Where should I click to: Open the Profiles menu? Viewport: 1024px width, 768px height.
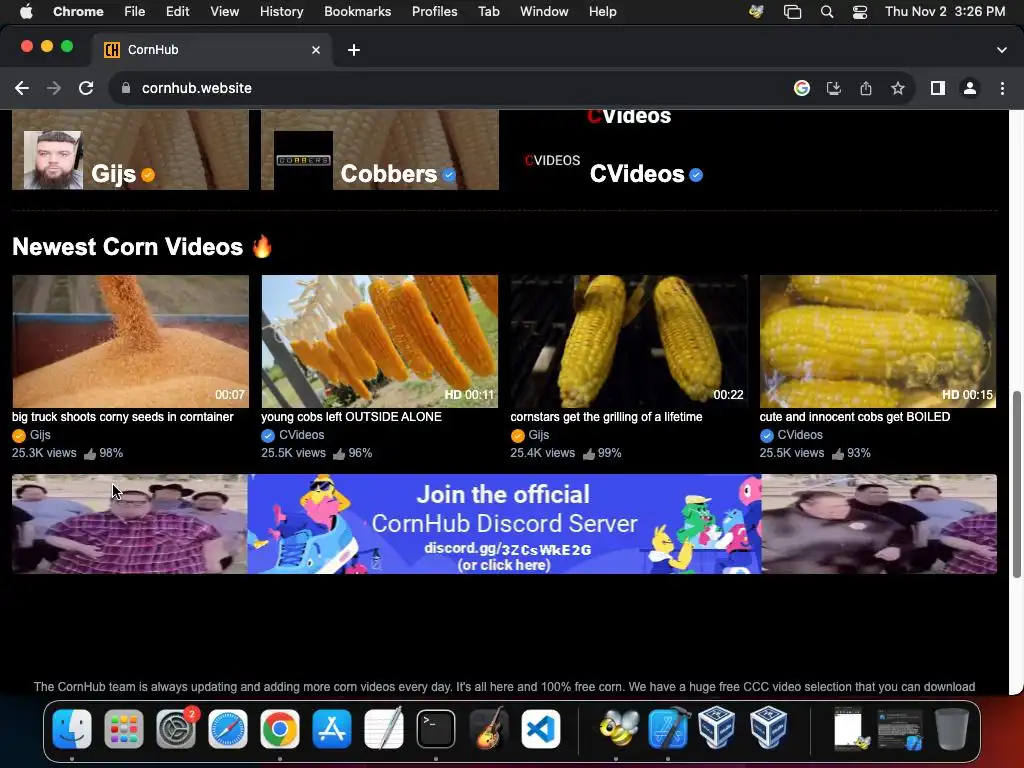(x=434, y=12)
